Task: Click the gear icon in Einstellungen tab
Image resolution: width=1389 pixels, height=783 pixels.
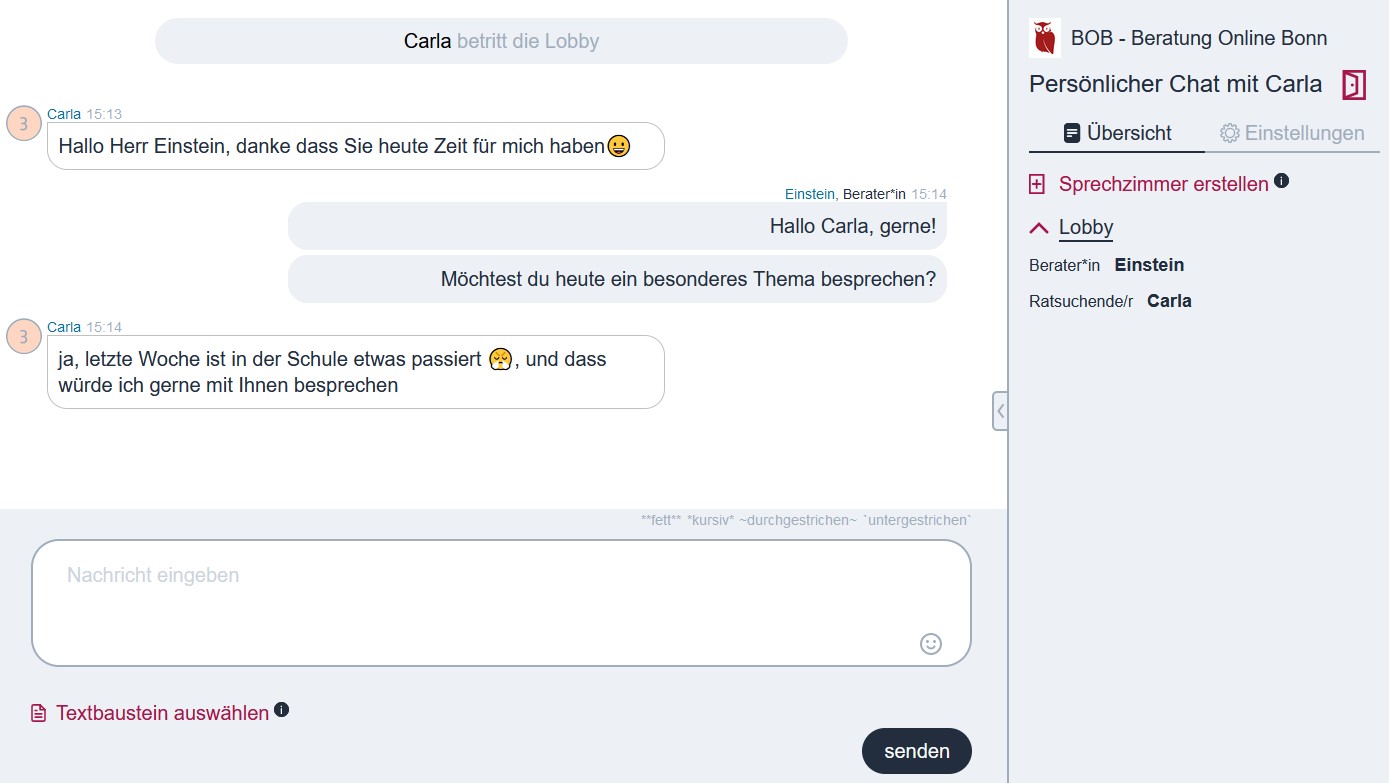Action: pos(1230,133)
